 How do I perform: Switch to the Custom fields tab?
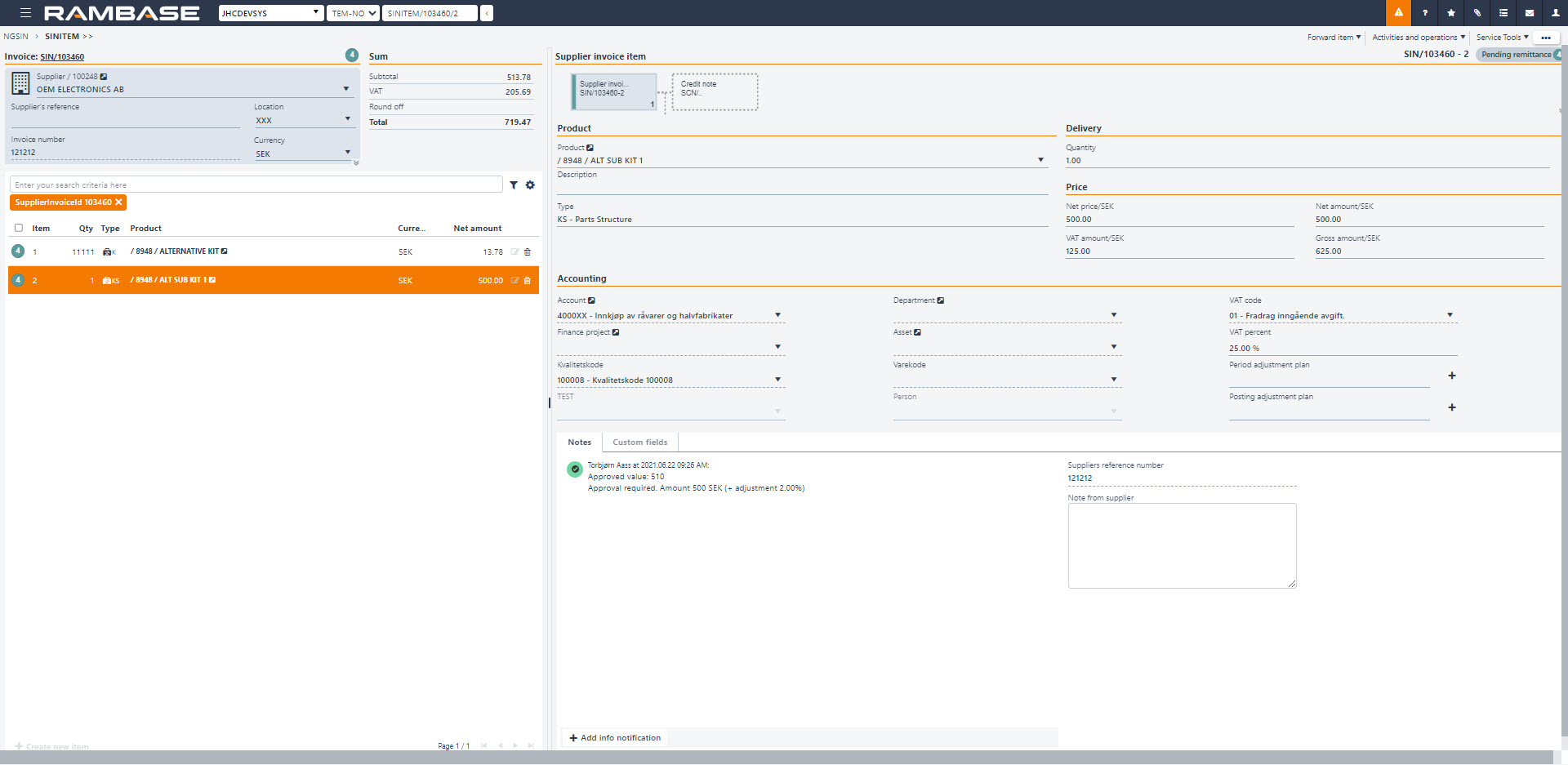coord(640,443)
